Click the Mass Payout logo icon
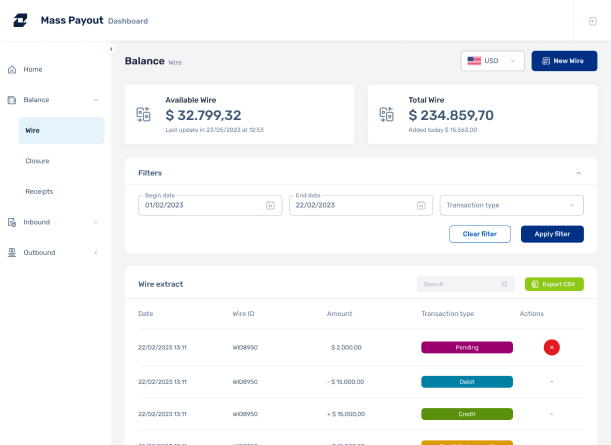This screenshot has width=611, height=445. (21, 20)
